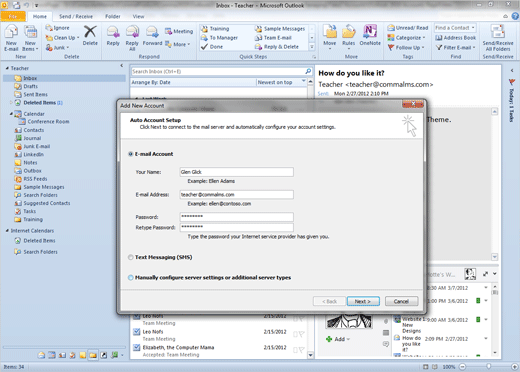Click the Find a Contact box
This screenshot has width=520, height=372.
point(455,28)
